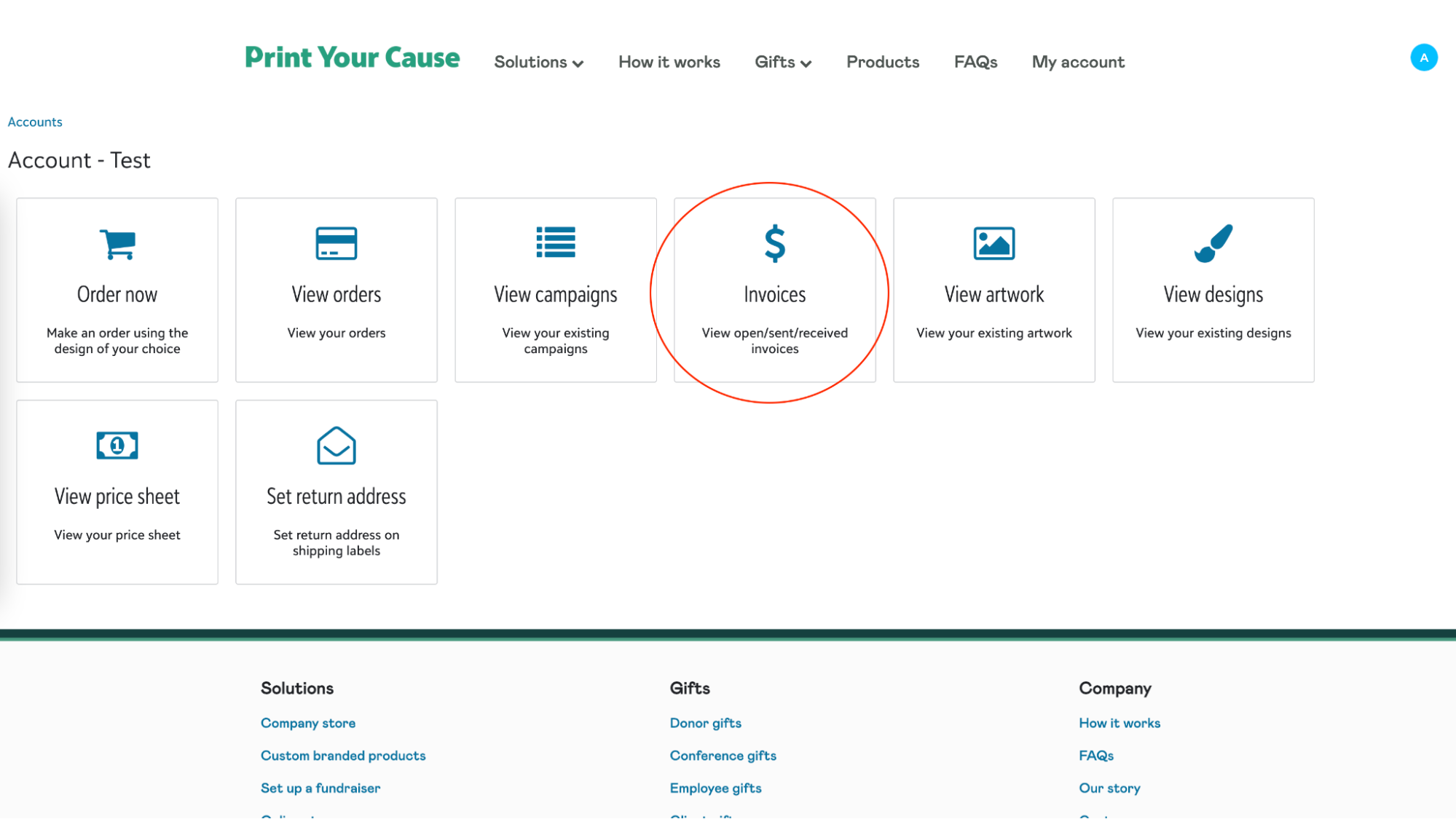Click the paintbrush icon for View designs
Screen dimensions: 1456x819
pos(1213,243)
